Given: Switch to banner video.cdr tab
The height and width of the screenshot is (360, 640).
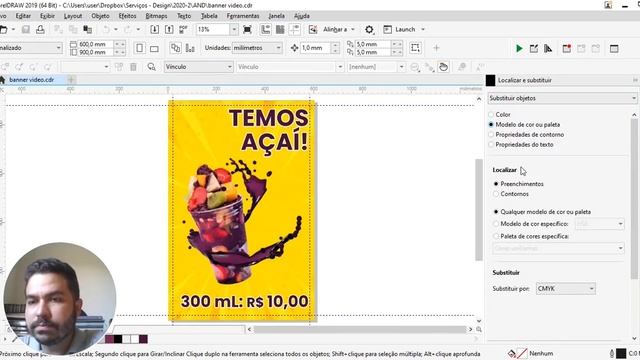Looking at the screenshot, I should pos(31,80).
